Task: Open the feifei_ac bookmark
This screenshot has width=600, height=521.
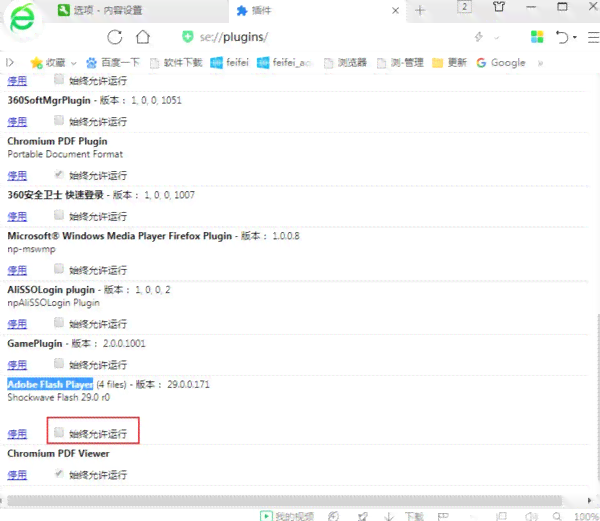Action: pyautogui.click(x=285, y=63)
